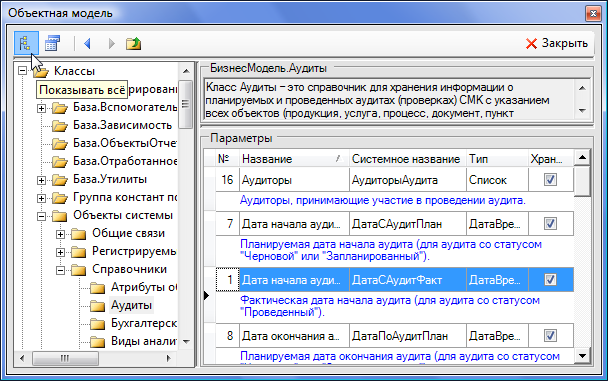
Task: Select the Классы folder icon
Action: click(x=41, y=71)
